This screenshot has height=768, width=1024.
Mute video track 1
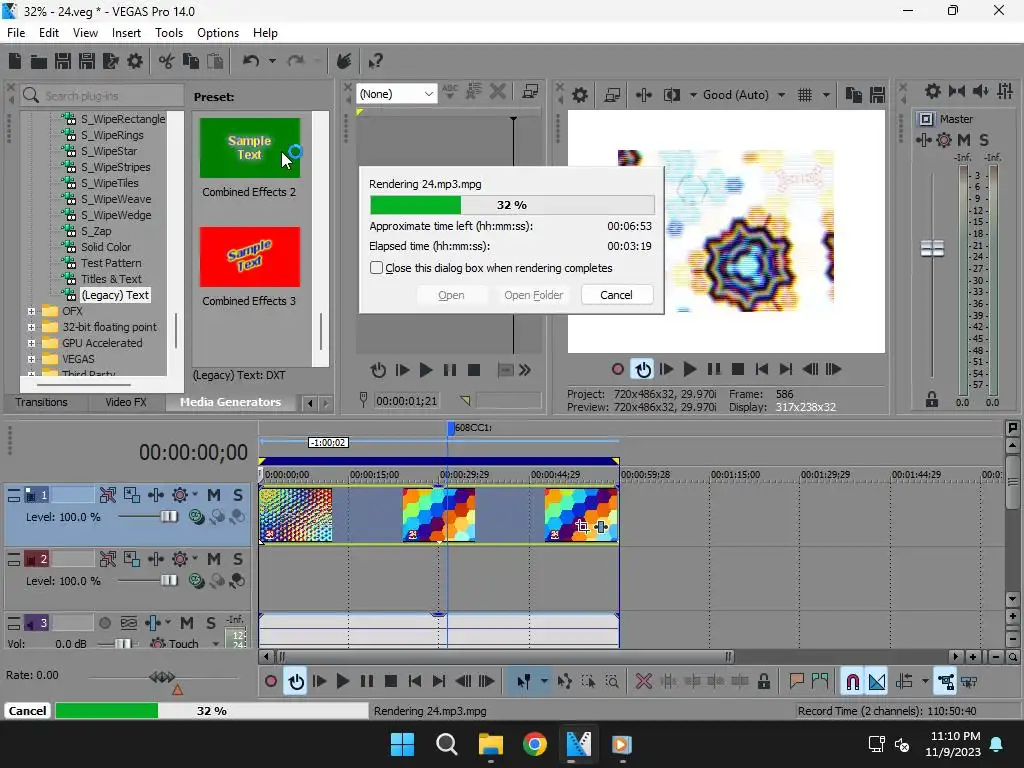(214, 495)
